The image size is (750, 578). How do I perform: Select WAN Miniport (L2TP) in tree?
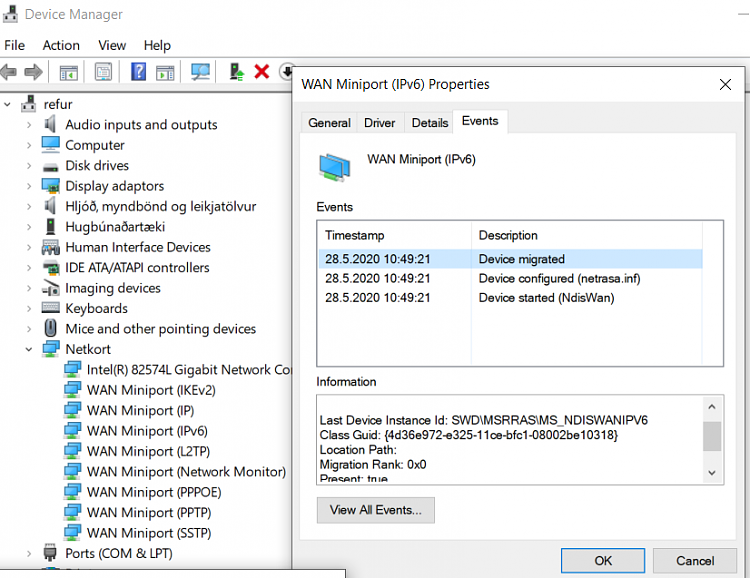[x=148, y=451]
